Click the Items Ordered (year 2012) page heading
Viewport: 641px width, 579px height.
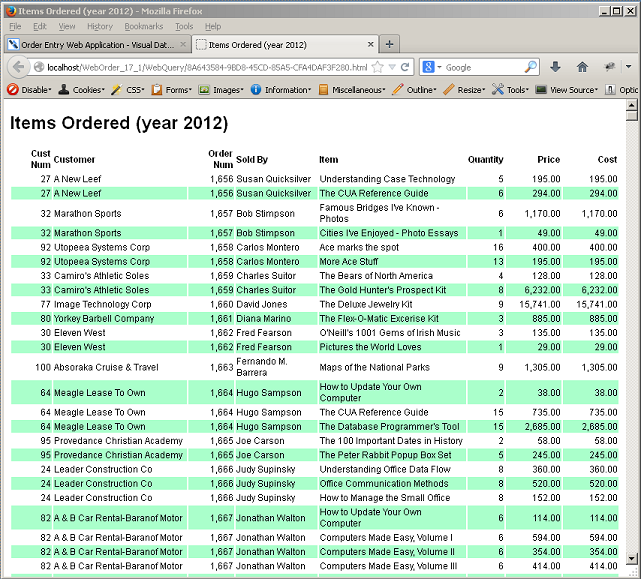119,123
